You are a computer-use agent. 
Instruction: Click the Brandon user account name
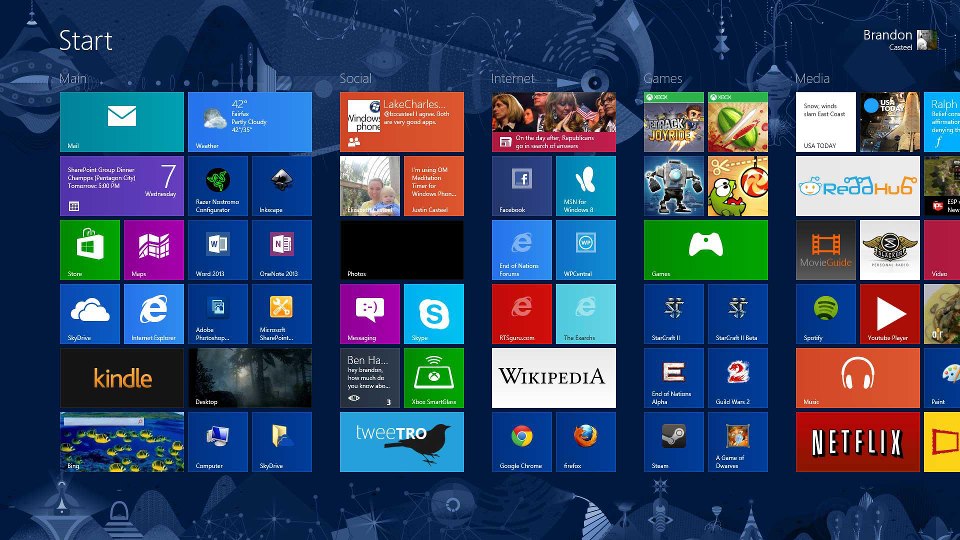pyautogui.click(x=887, y=35)
